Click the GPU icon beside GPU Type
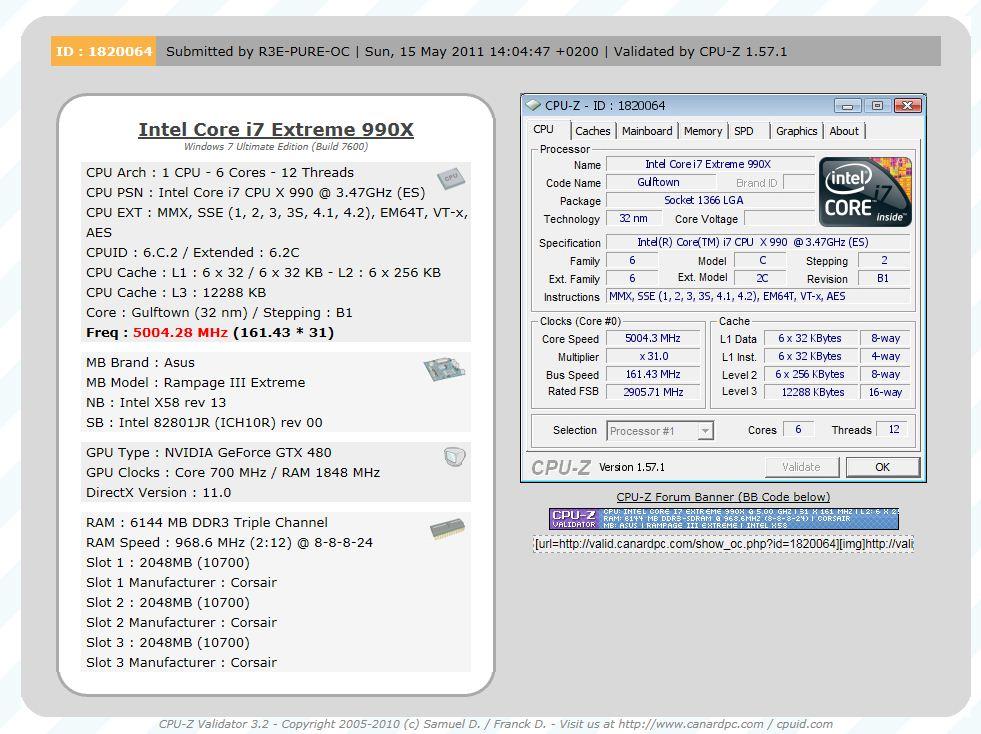The height and width of the screenshot is (734, 981). click(455, 457)
